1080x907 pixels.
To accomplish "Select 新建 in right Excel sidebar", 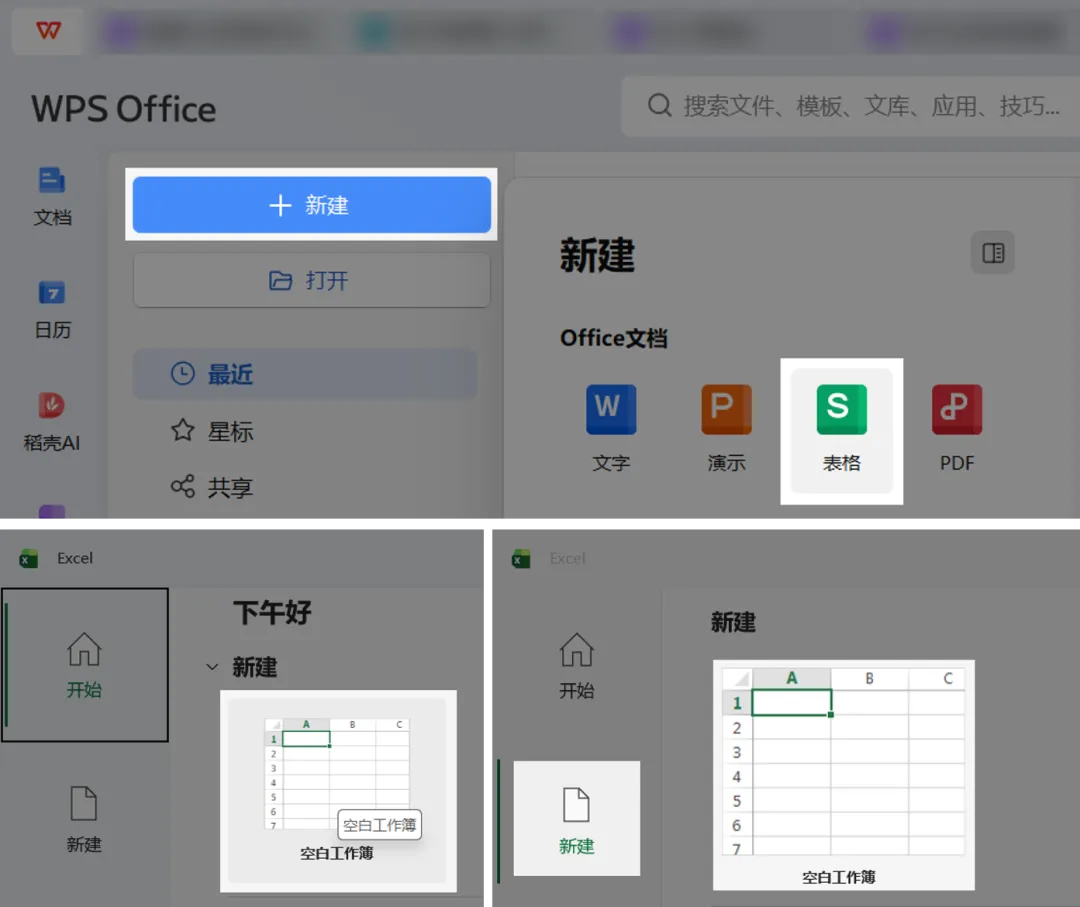I will click(577, 818).
